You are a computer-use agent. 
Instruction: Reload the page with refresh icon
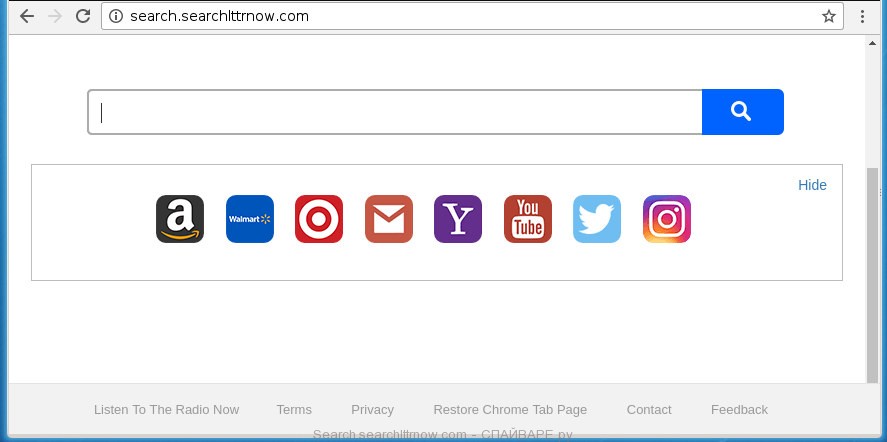point(83,16)
